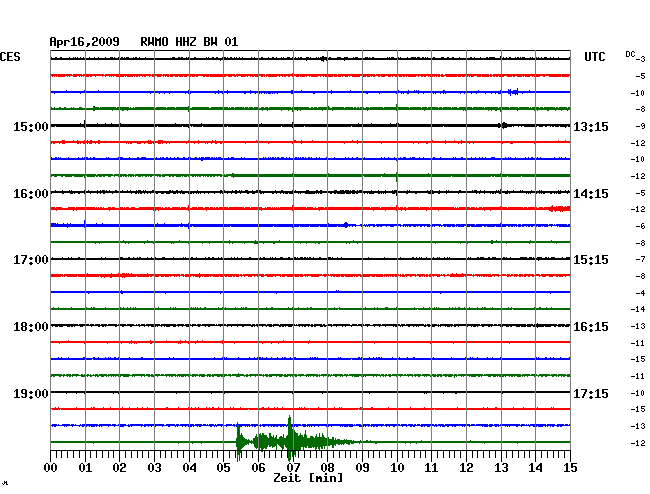Click the '00' minute axis label
Image resolution: width=650 pixels, height=494 pixels.
tap(51, 468)
